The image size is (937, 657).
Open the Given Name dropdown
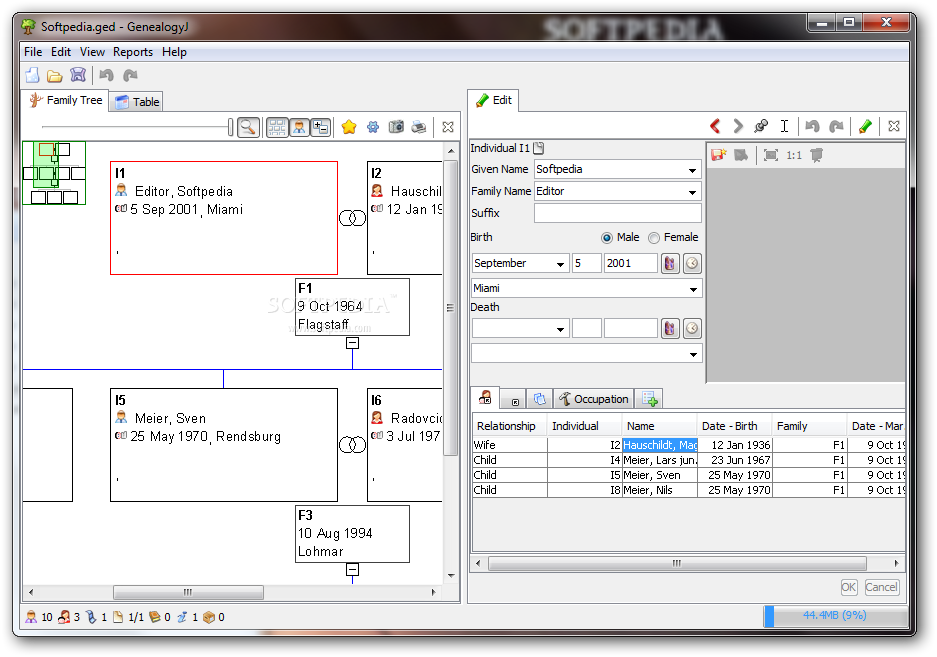[x=692, y=170]
